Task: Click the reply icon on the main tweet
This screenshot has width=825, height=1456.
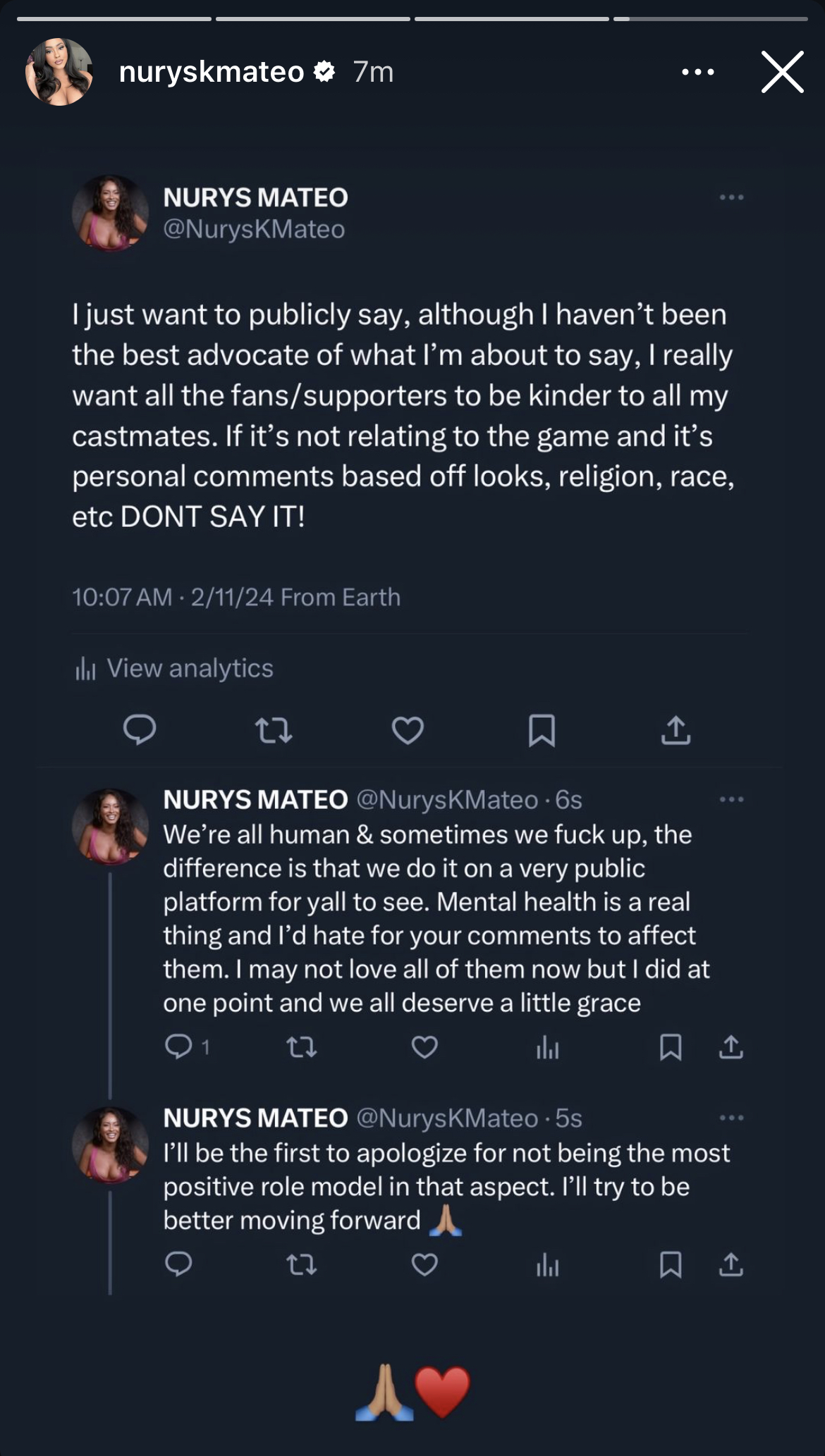Action: pos(140,730)
